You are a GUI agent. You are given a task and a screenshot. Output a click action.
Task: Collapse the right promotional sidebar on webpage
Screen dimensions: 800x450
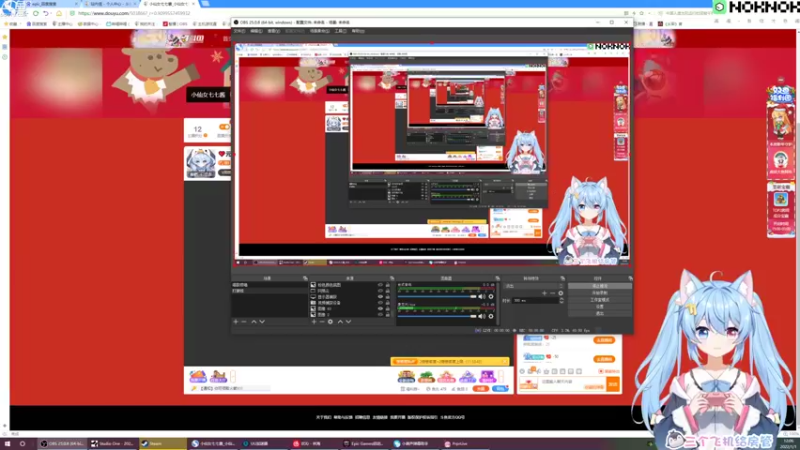pyautogui.click(x=781, y=80)
